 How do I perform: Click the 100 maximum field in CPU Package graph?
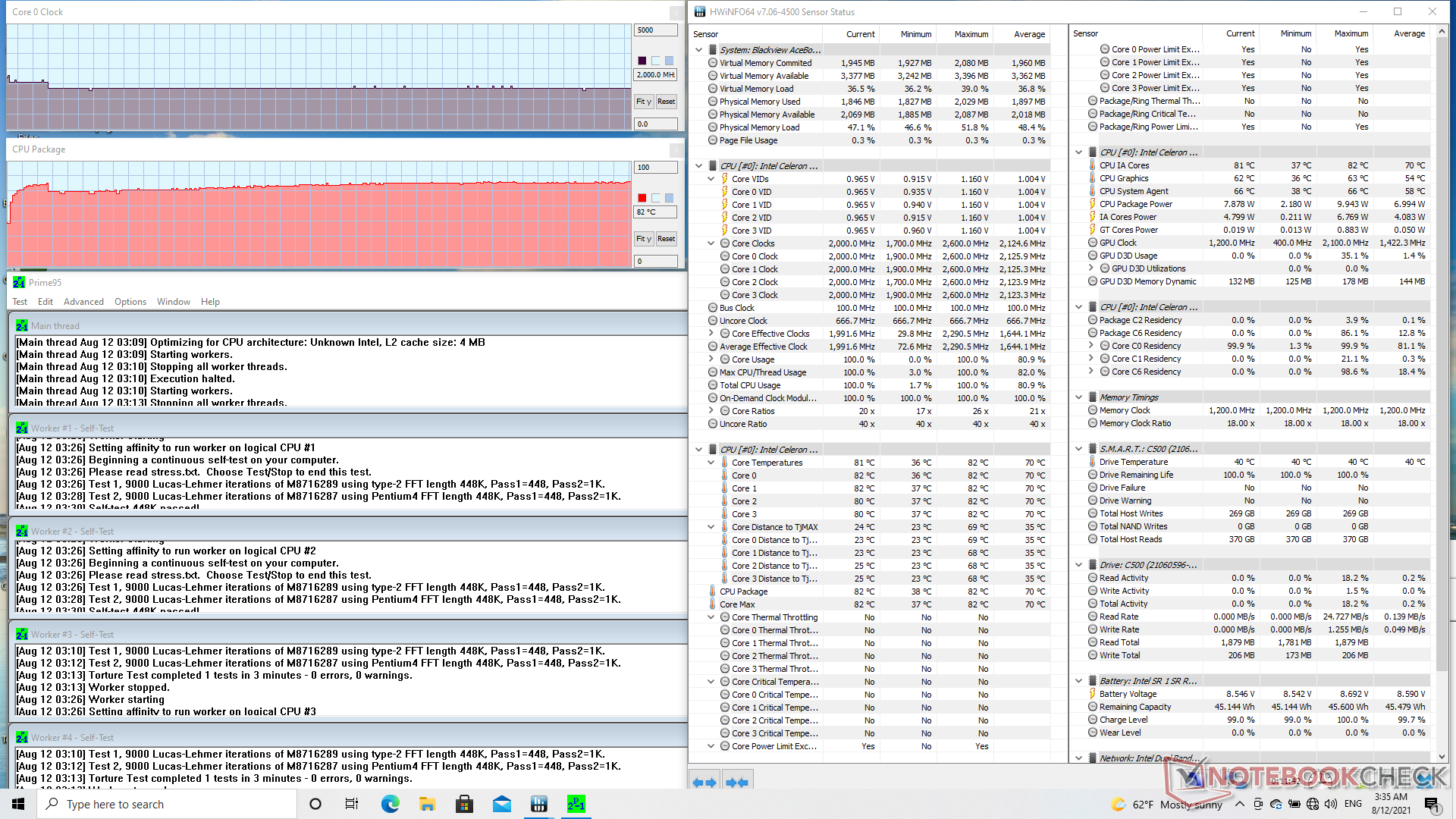(x=656, y=168)
